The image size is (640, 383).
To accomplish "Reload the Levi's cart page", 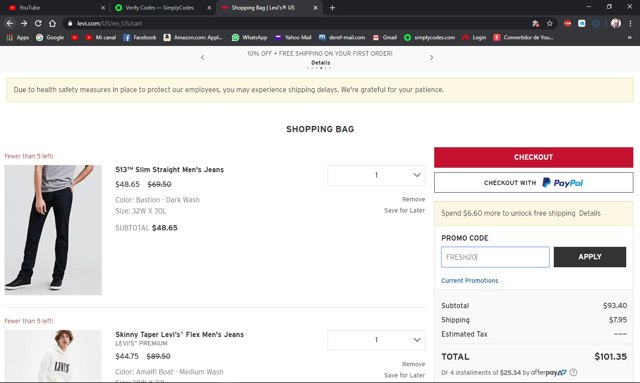I will click(x=38, y=23).
